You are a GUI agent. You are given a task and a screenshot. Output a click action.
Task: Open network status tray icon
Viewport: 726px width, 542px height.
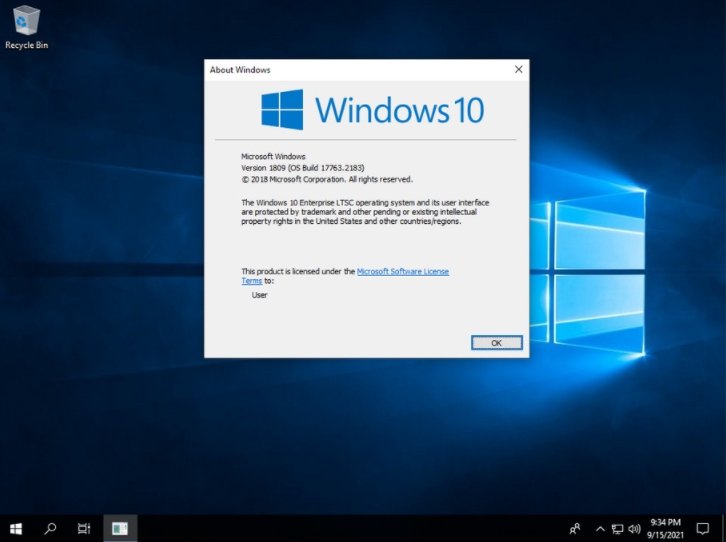(617, 529)
